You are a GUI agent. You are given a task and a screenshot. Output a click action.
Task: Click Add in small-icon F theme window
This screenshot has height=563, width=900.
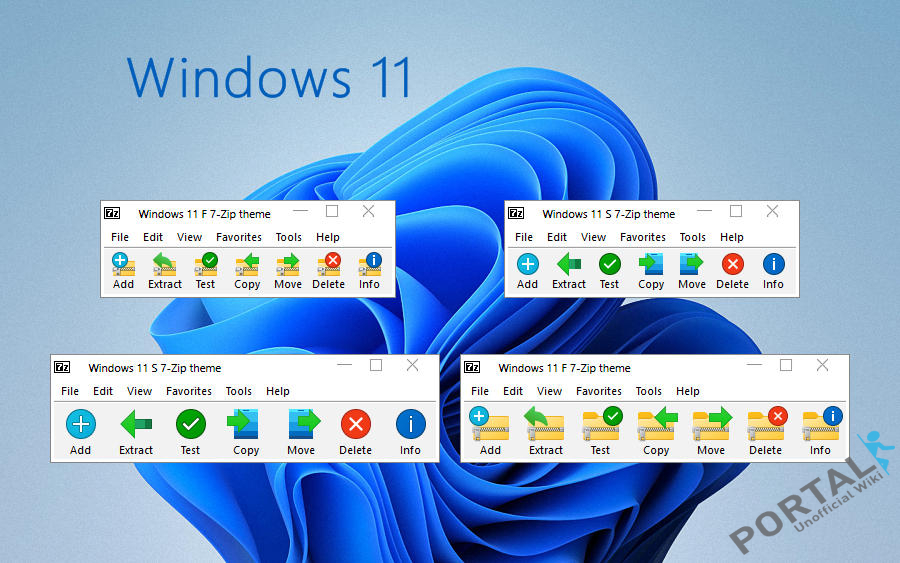(123, 271)
